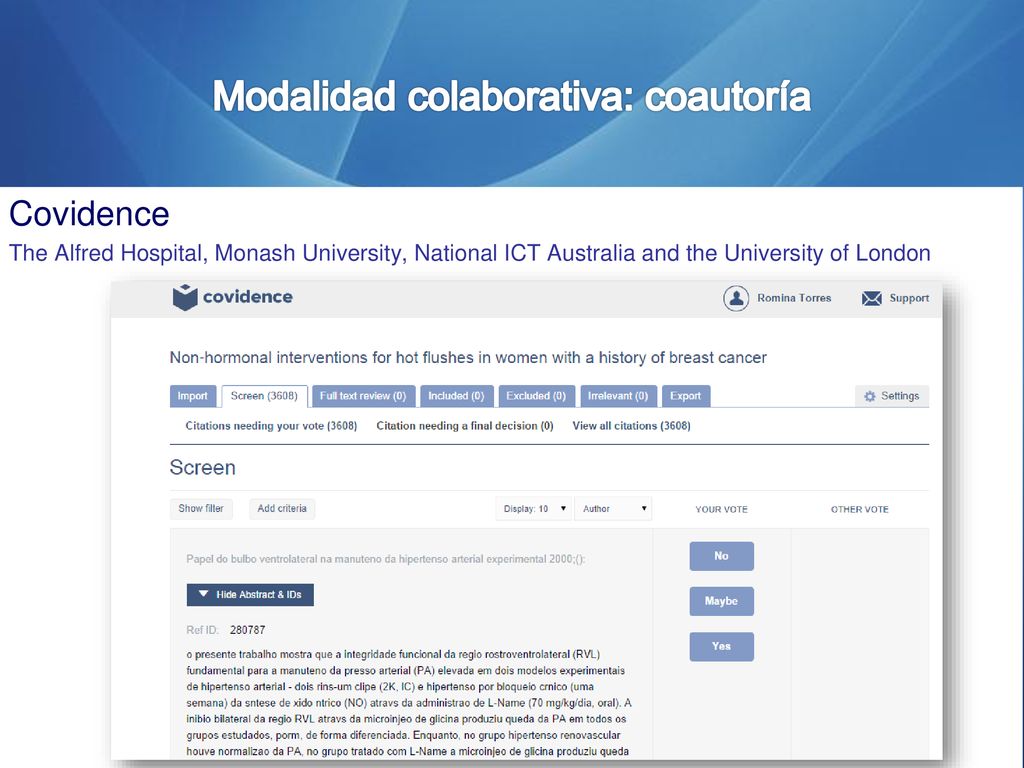The width and height of the screenshot is (1024, 768).
Task: Open the Support envelope icon
Action: click(871, 298)
